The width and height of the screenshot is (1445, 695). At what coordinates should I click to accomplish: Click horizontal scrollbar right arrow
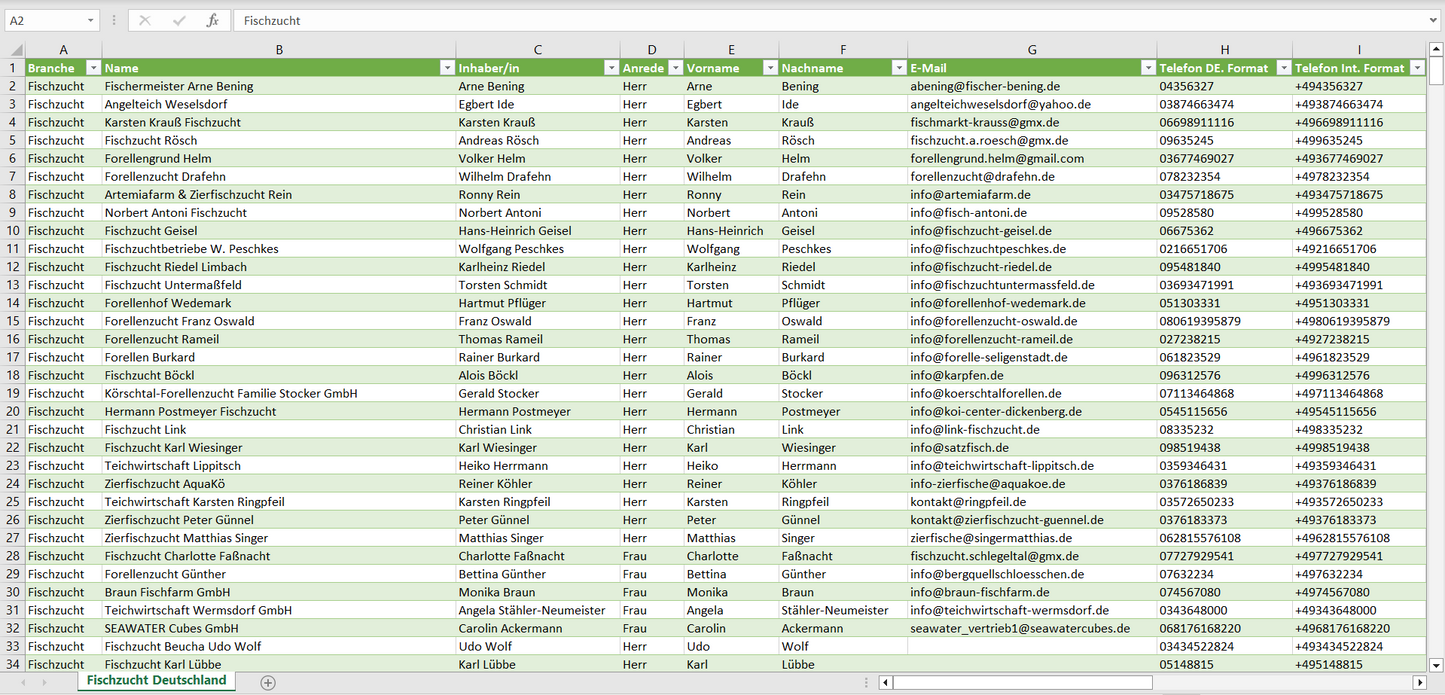tap(1419, 682)
